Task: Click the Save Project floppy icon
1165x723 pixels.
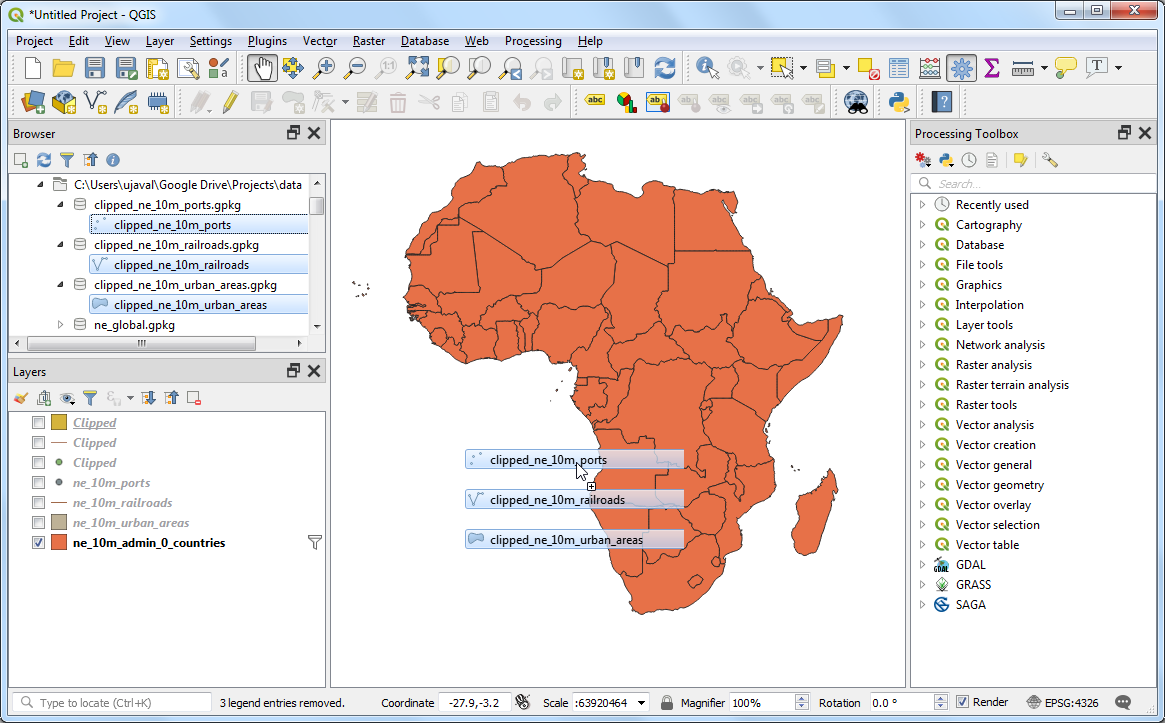Action: tap(95, 68)
